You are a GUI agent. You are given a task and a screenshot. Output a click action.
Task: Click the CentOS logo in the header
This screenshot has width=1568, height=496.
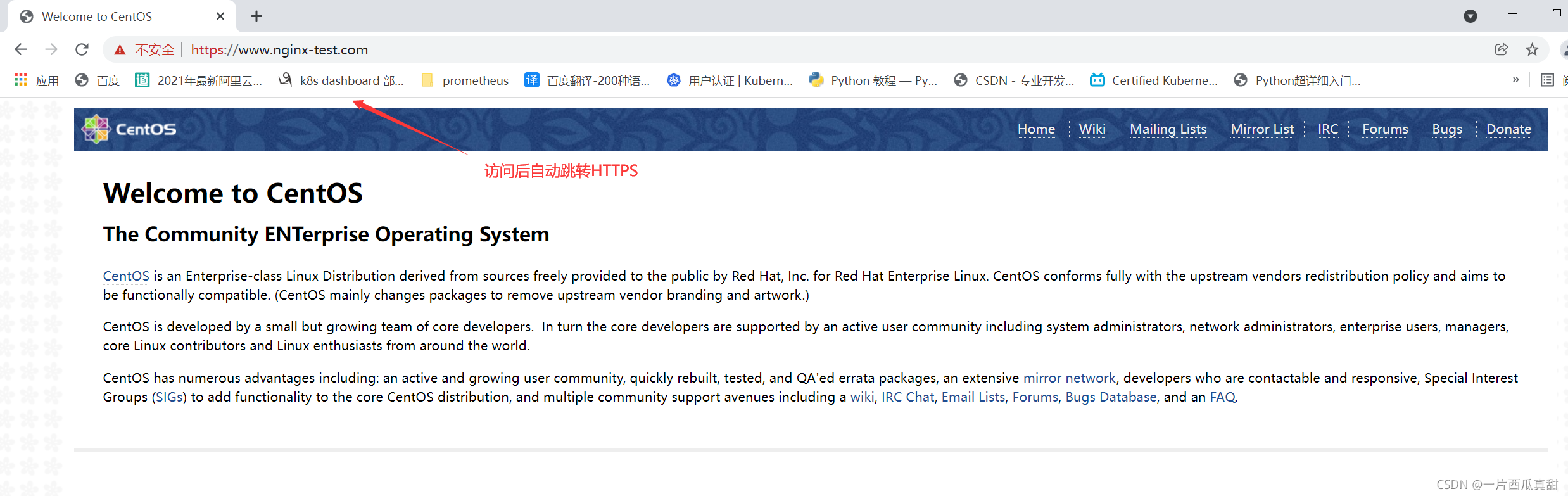[129, 129]
